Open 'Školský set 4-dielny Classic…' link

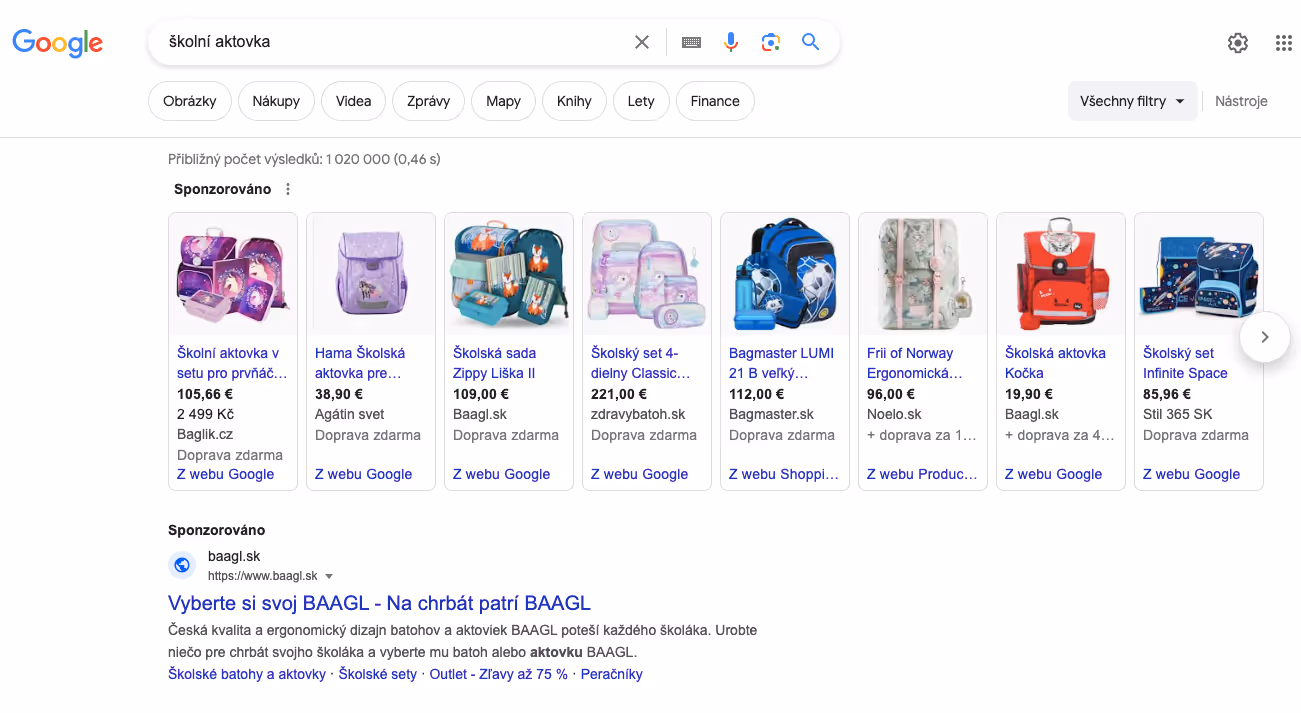(641, 363)
